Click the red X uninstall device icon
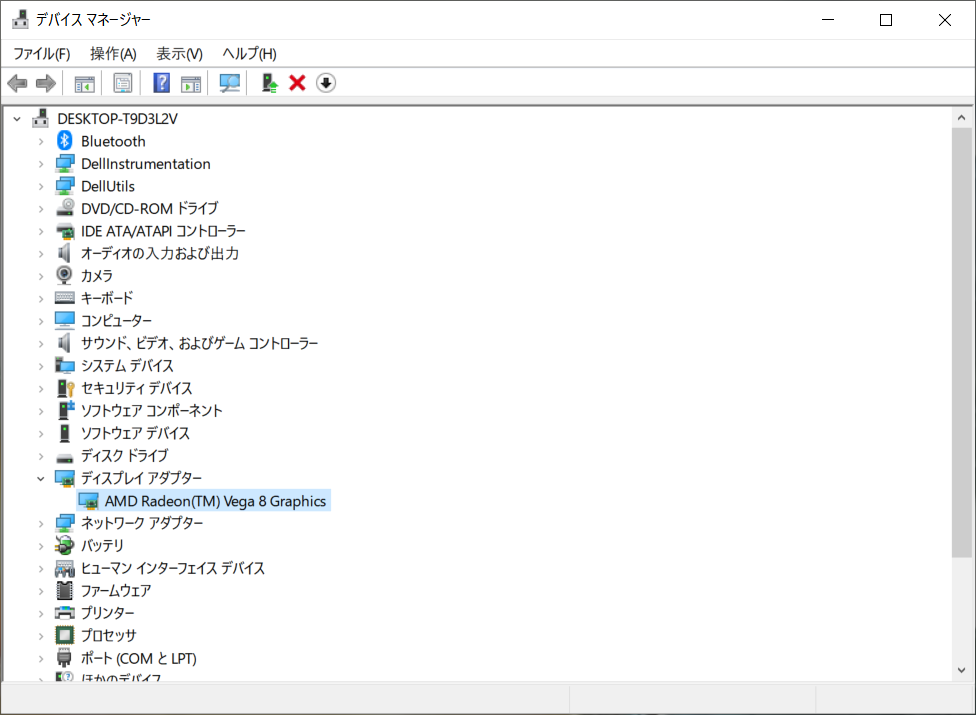This screenshot has width=976, height=715. point(298,83)
